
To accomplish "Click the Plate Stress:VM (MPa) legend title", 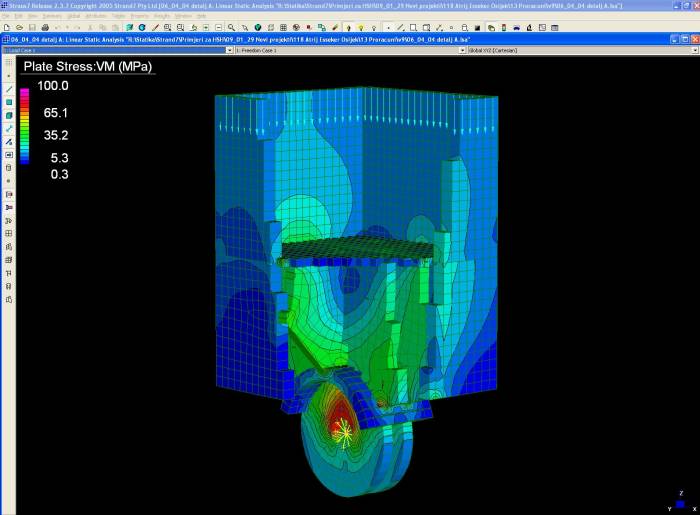I will pyautogui.click(x=86, y=66).
